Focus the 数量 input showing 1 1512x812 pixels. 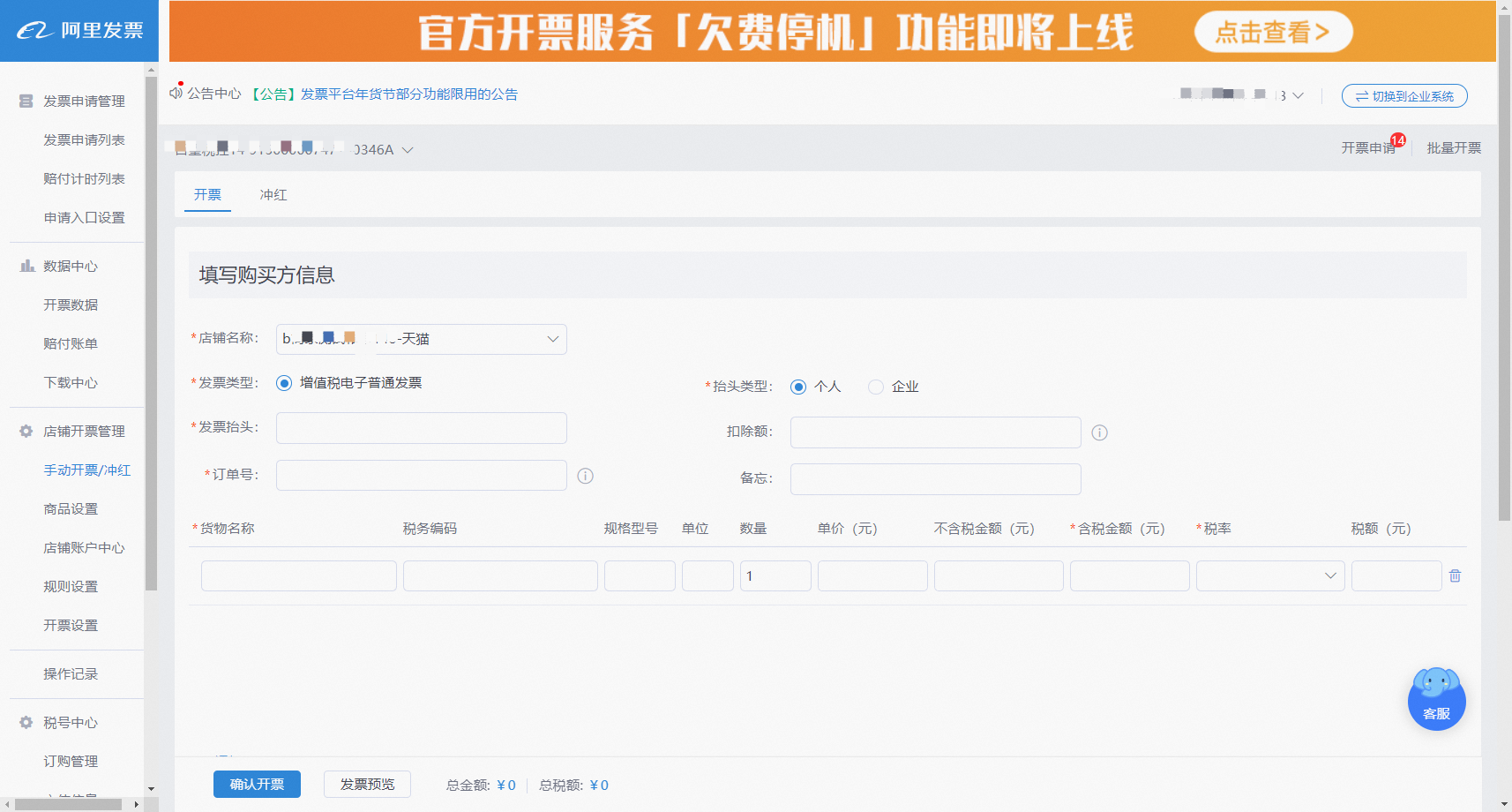[775, 575]
